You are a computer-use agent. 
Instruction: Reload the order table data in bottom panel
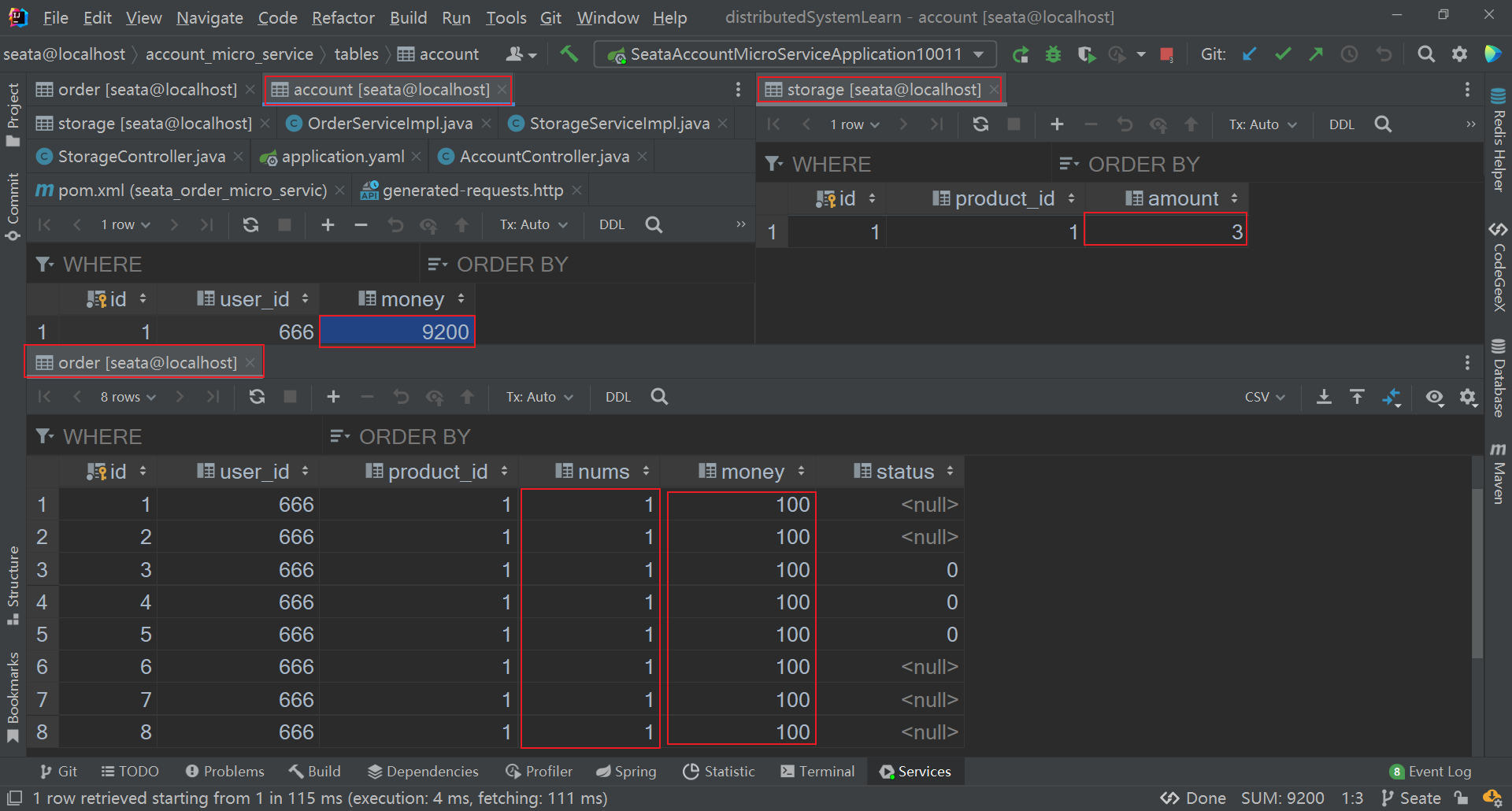257,397
